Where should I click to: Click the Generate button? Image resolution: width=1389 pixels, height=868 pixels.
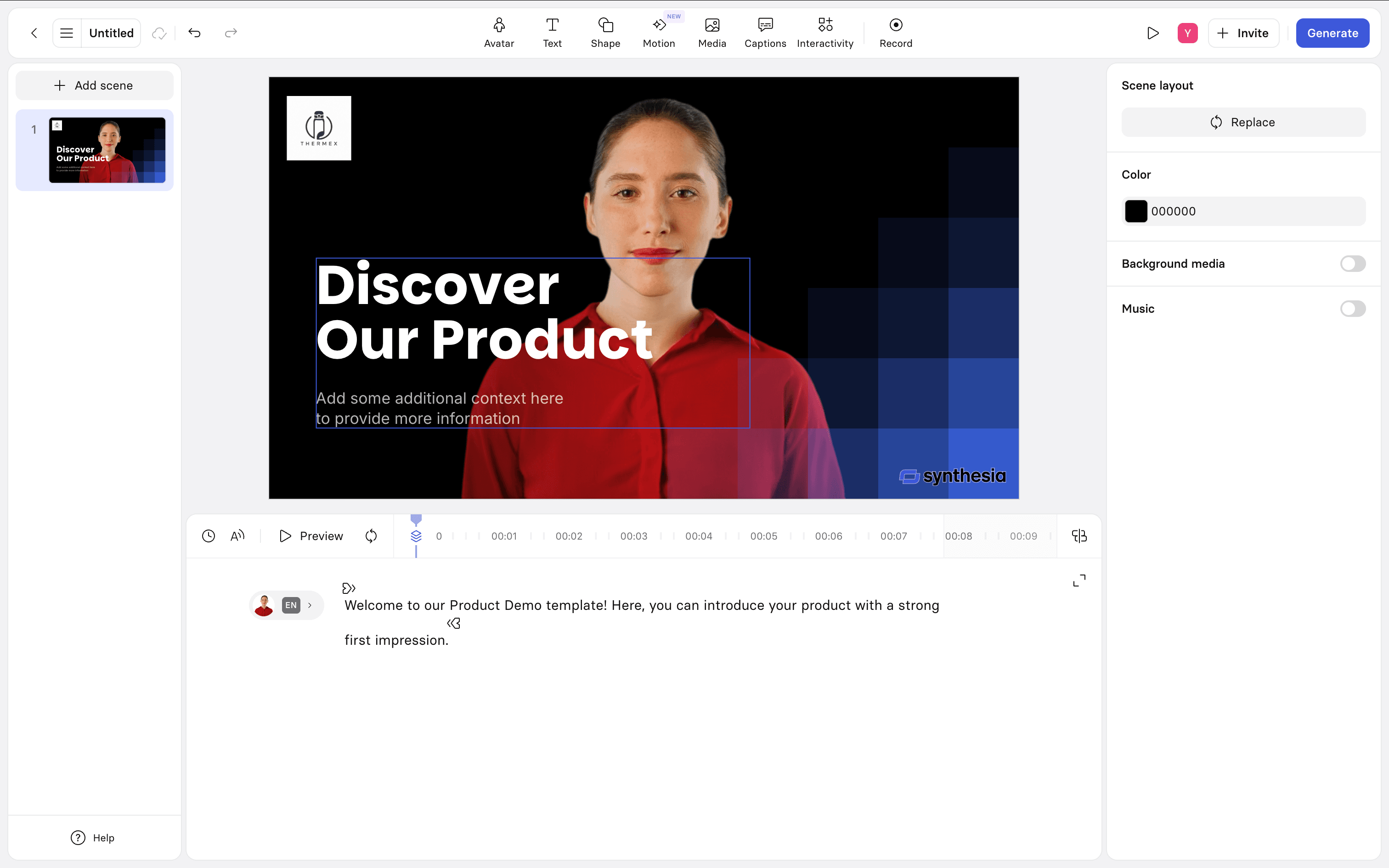click(x=1332, y=33)
